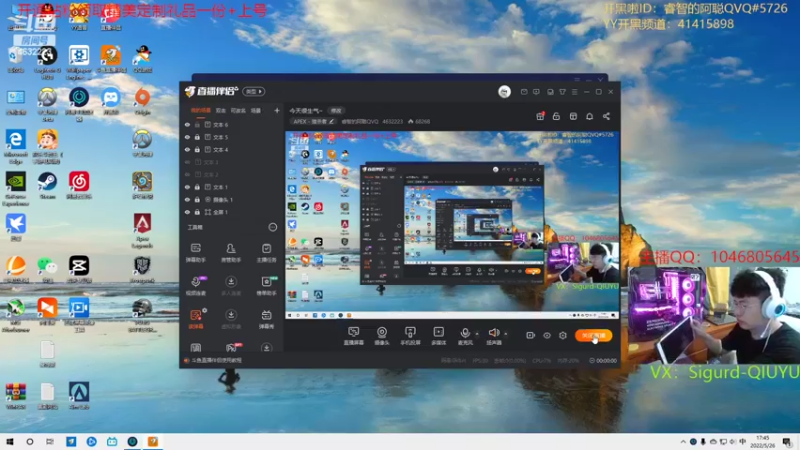Show the dimmed 文本 2 layer via its eye
Image resolution: width=800 pixels, height=450 pixels.
tap(187, 174)
